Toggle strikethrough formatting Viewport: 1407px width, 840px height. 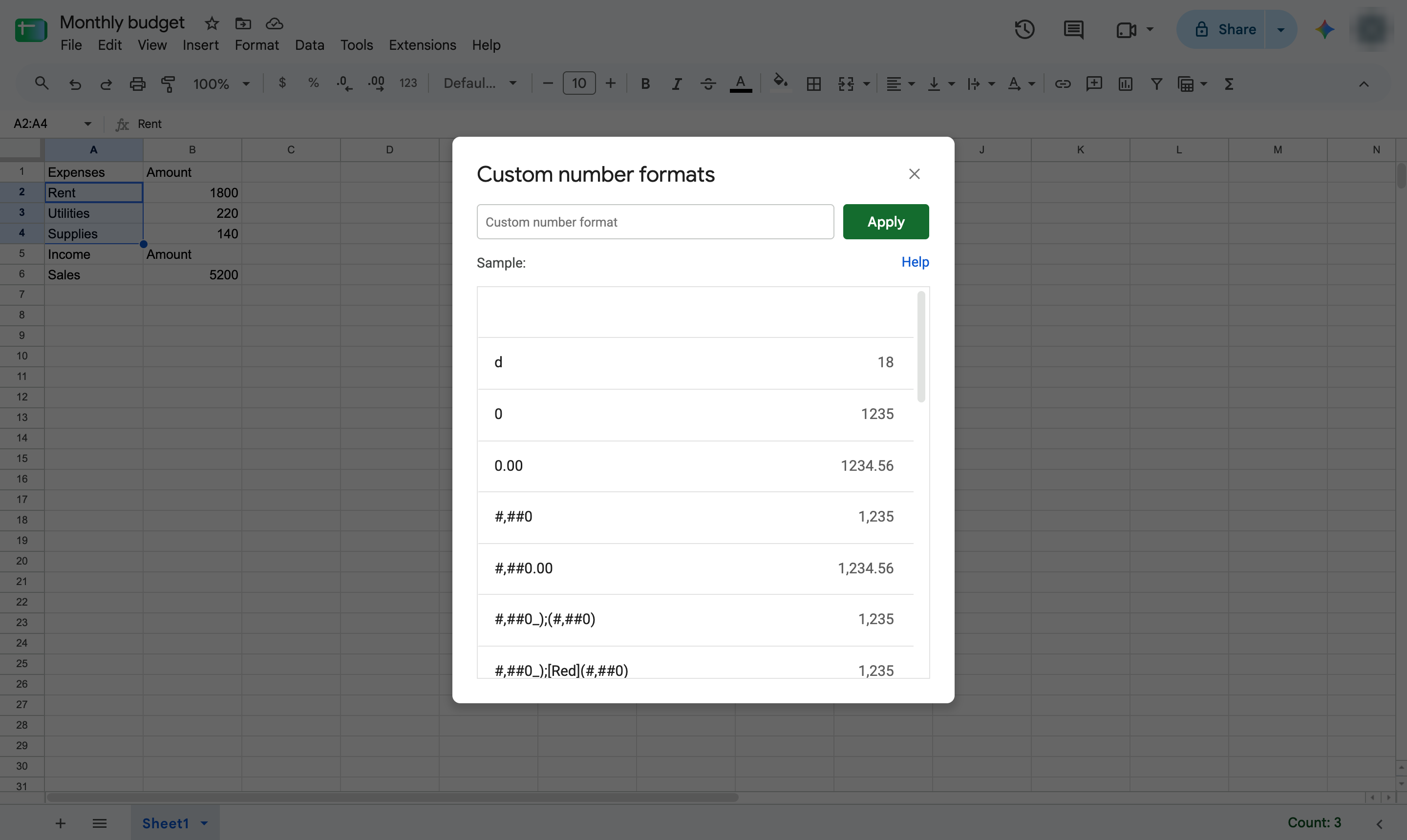708,84
